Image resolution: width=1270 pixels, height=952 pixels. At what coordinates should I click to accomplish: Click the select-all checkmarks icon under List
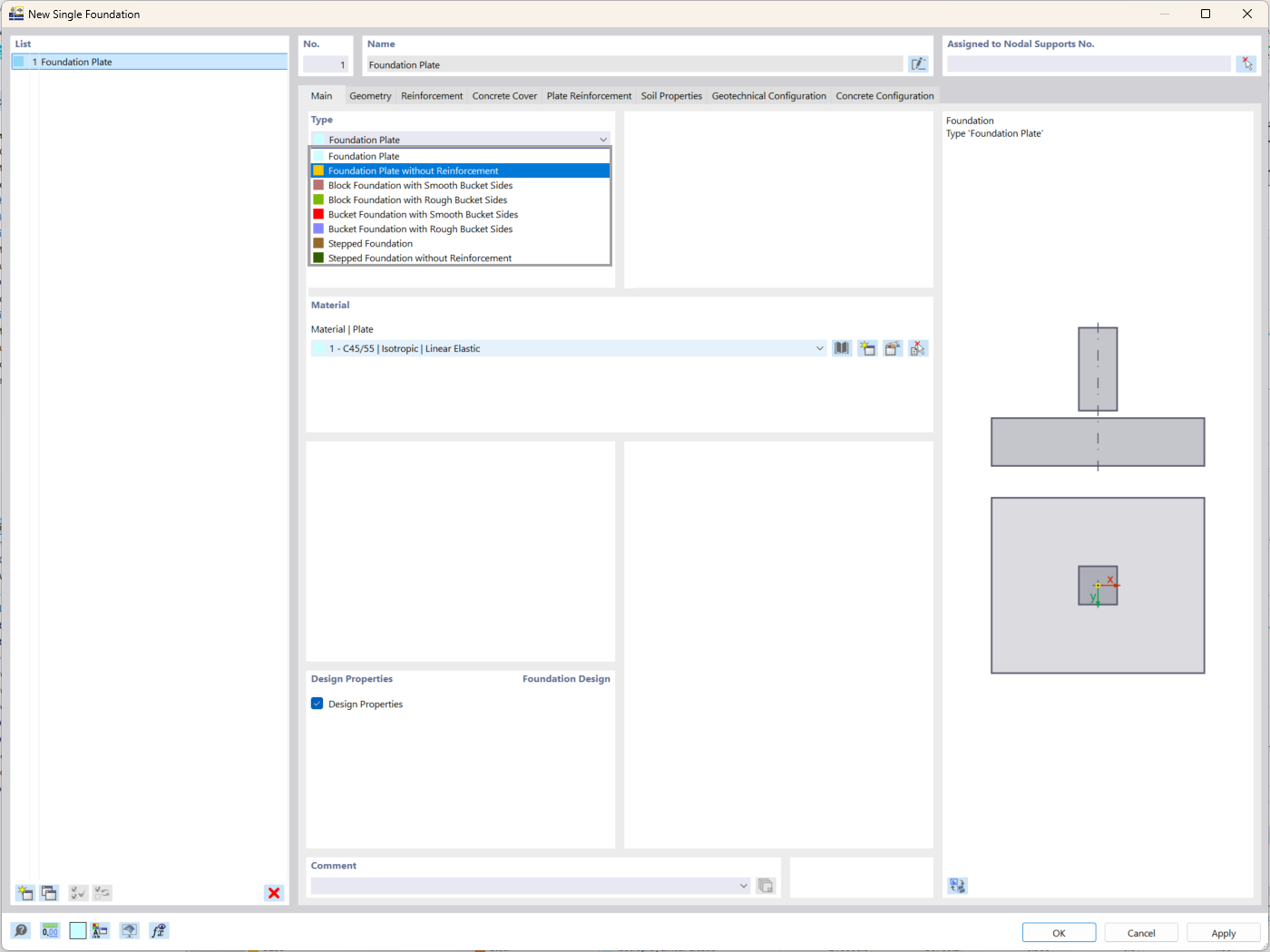pos(78,893)
